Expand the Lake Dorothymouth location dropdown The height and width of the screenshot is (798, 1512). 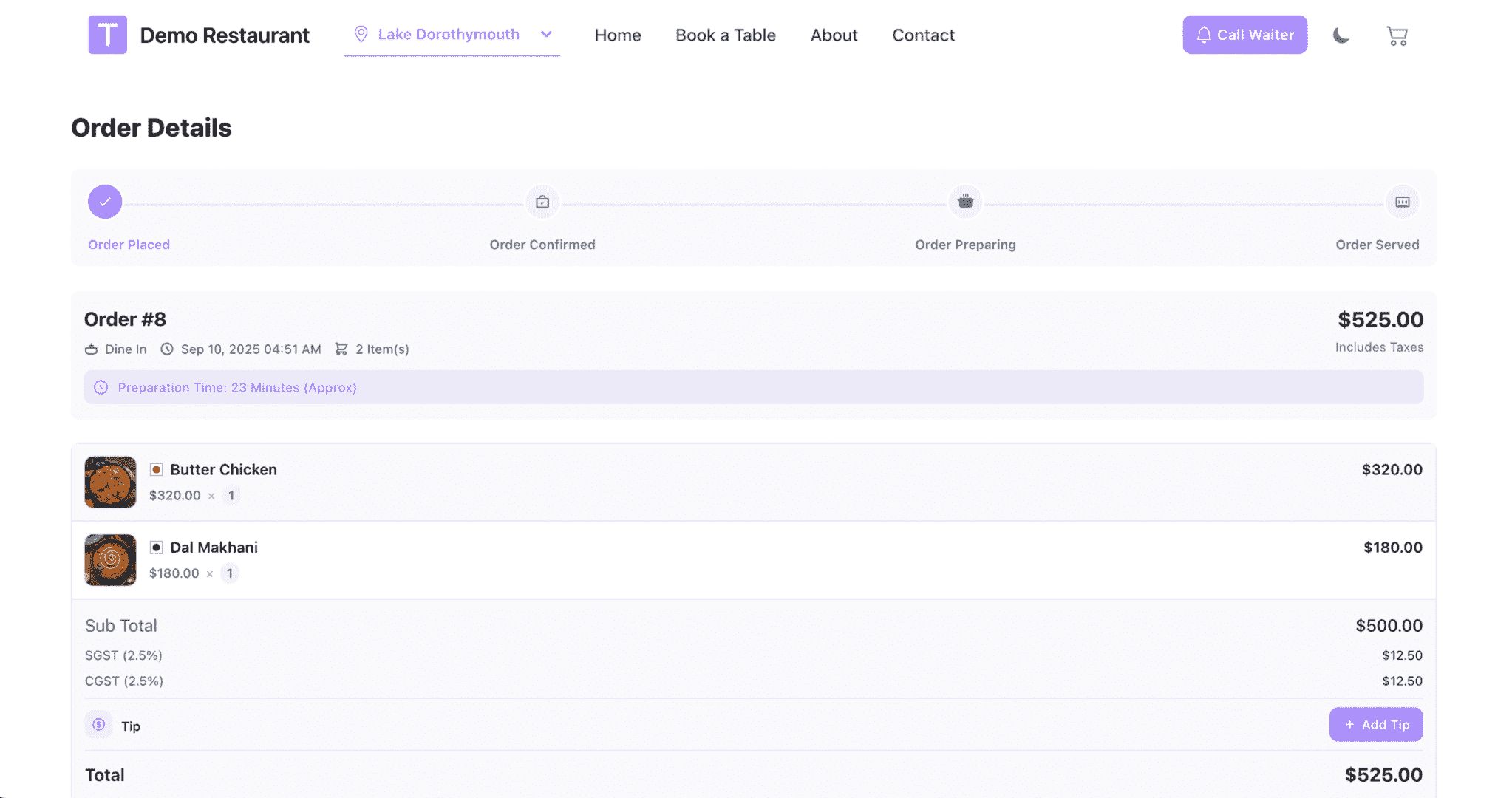click(x=449, y=34)
